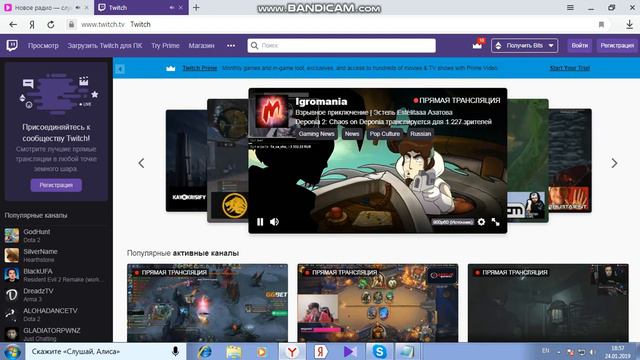Go to previous carousel stream
640x360 pixels.
point(141,163)
